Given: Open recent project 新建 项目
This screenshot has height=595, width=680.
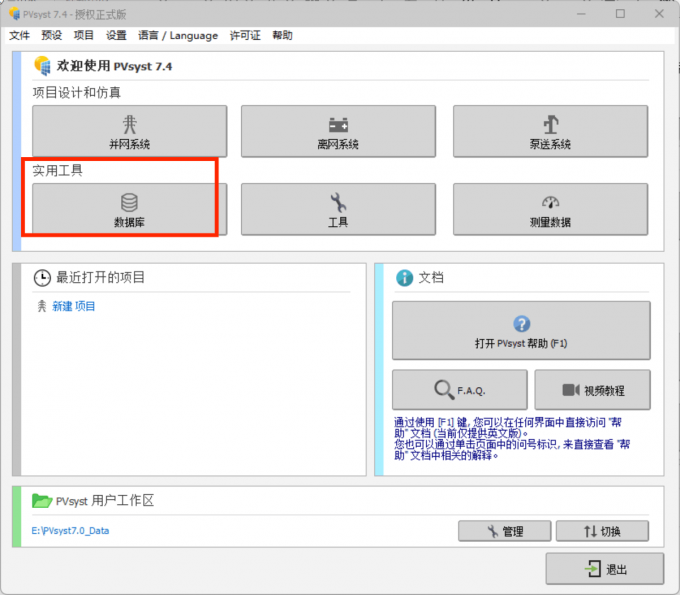Looking at the screenshot, I should point(73,306).
